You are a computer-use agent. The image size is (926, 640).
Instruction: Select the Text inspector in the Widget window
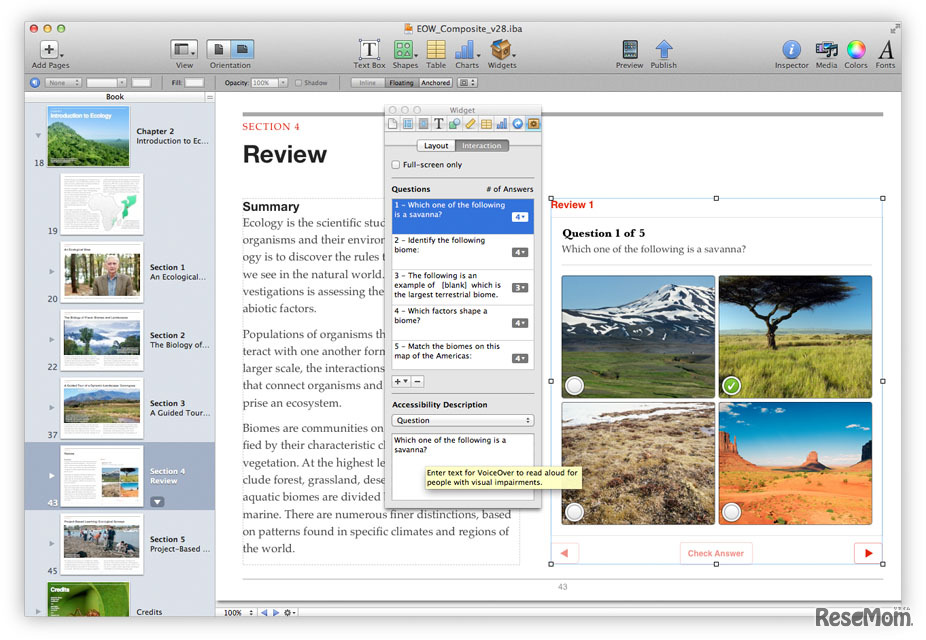pyautogui.click(x=438, y=123)
